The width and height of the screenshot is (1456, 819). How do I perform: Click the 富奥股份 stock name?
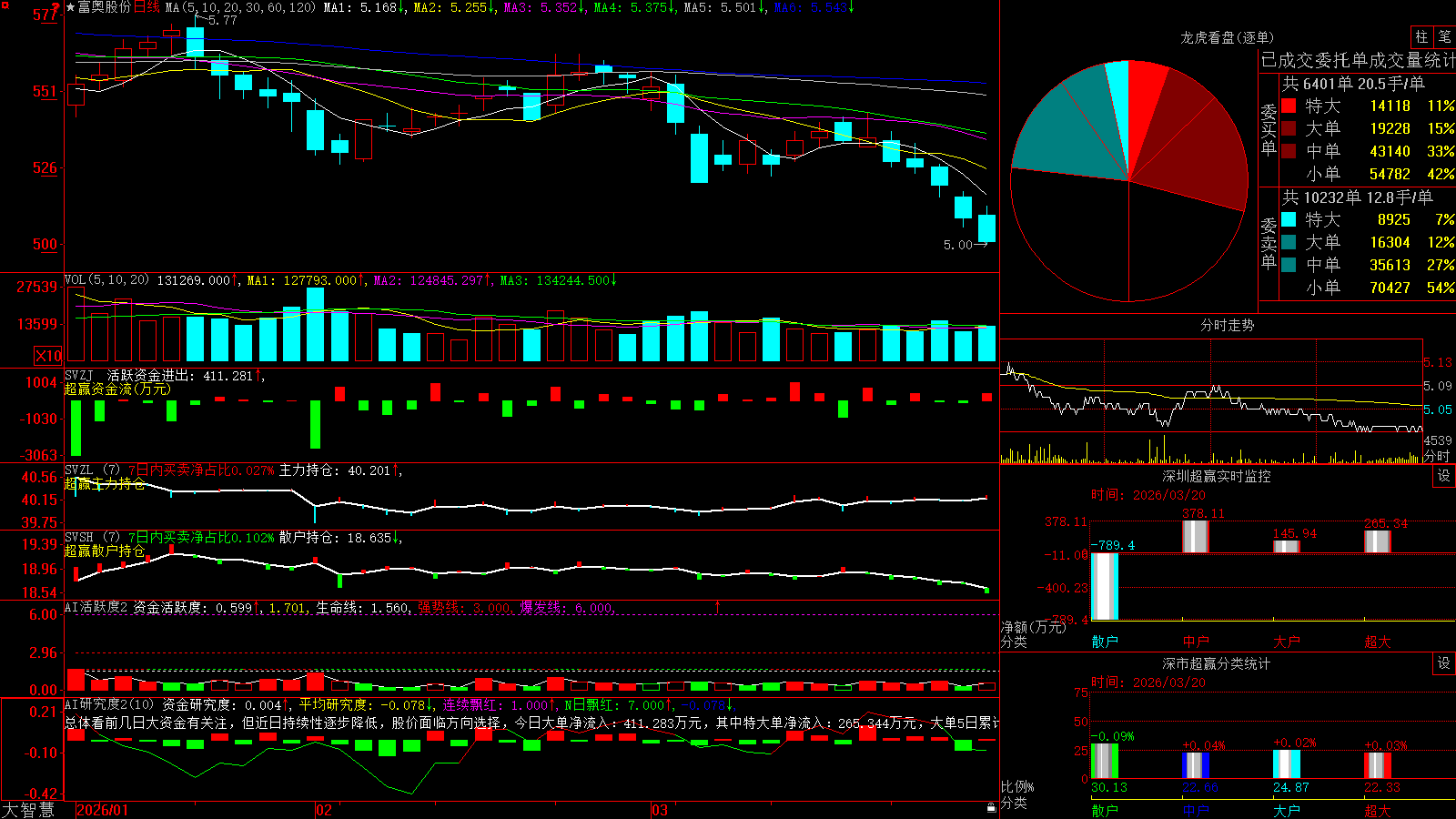click(104, 7)
